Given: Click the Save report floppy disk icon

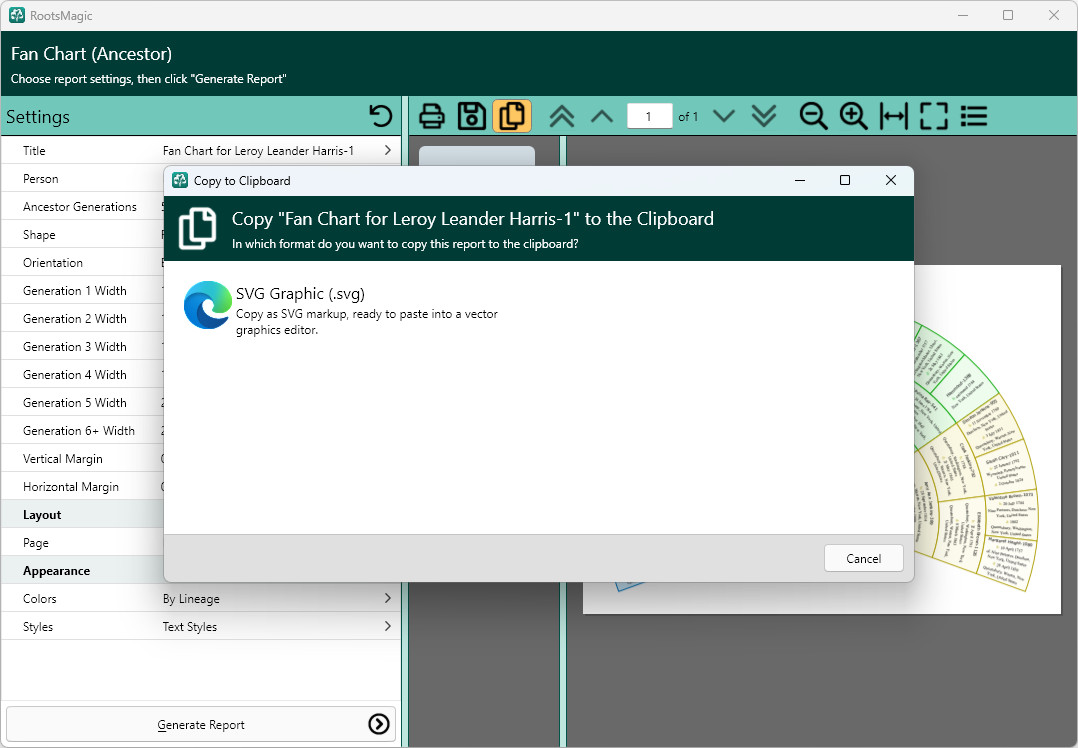Looking at the screenshot, I should (x=472, y=116).
